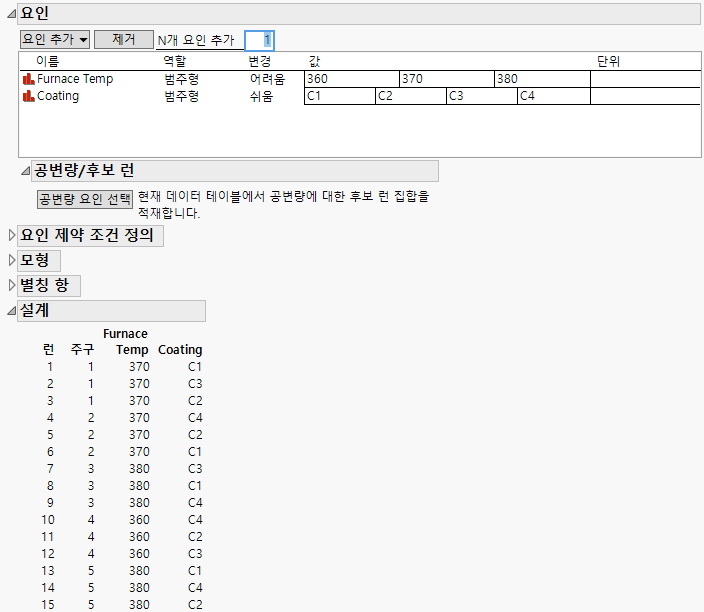704x612 pixels.
Task: Click Coating value C3 in run 2
Action: pos(195,384)
